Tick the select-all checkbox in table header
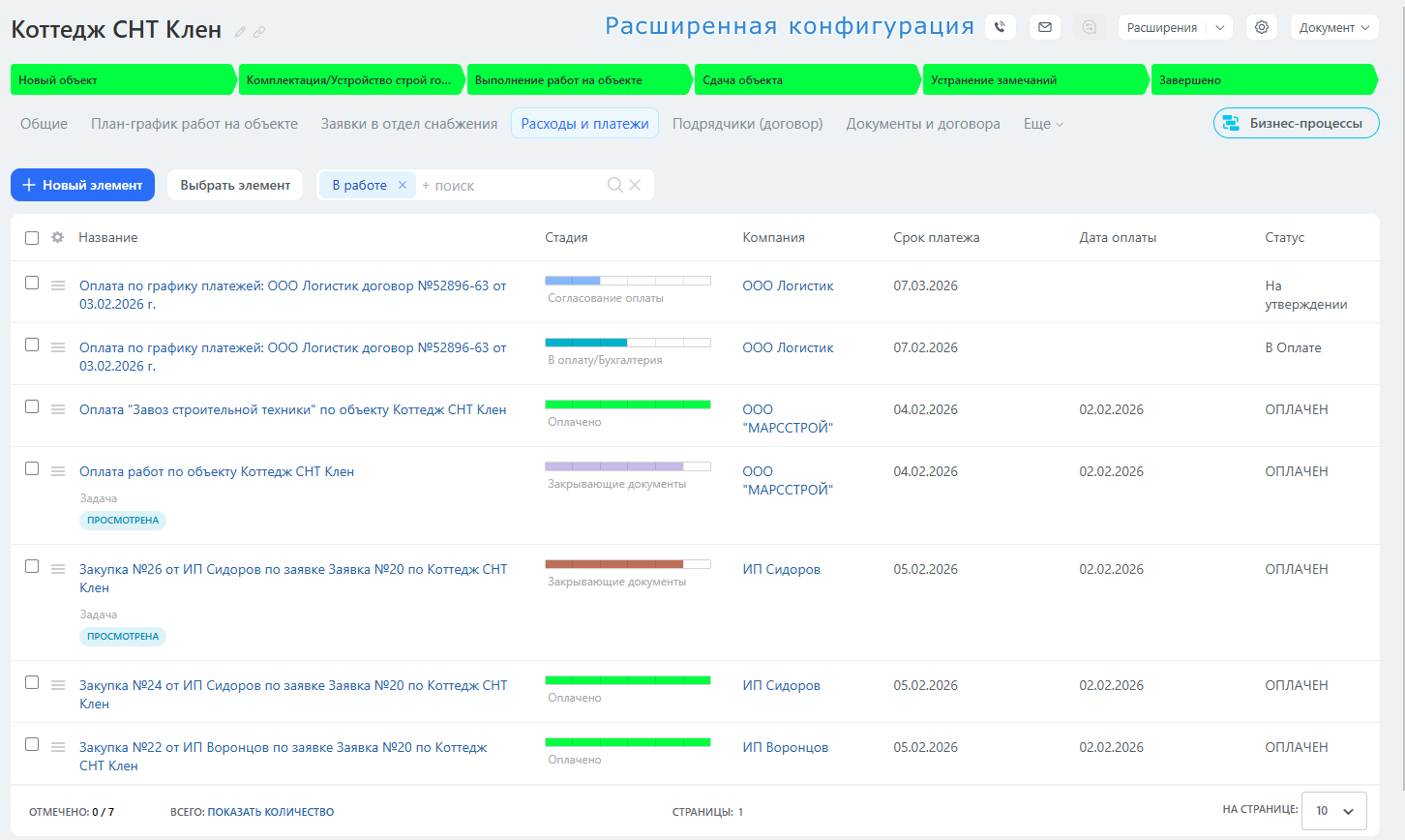This screenshot has width=1405, height=840. click(32, 238)
